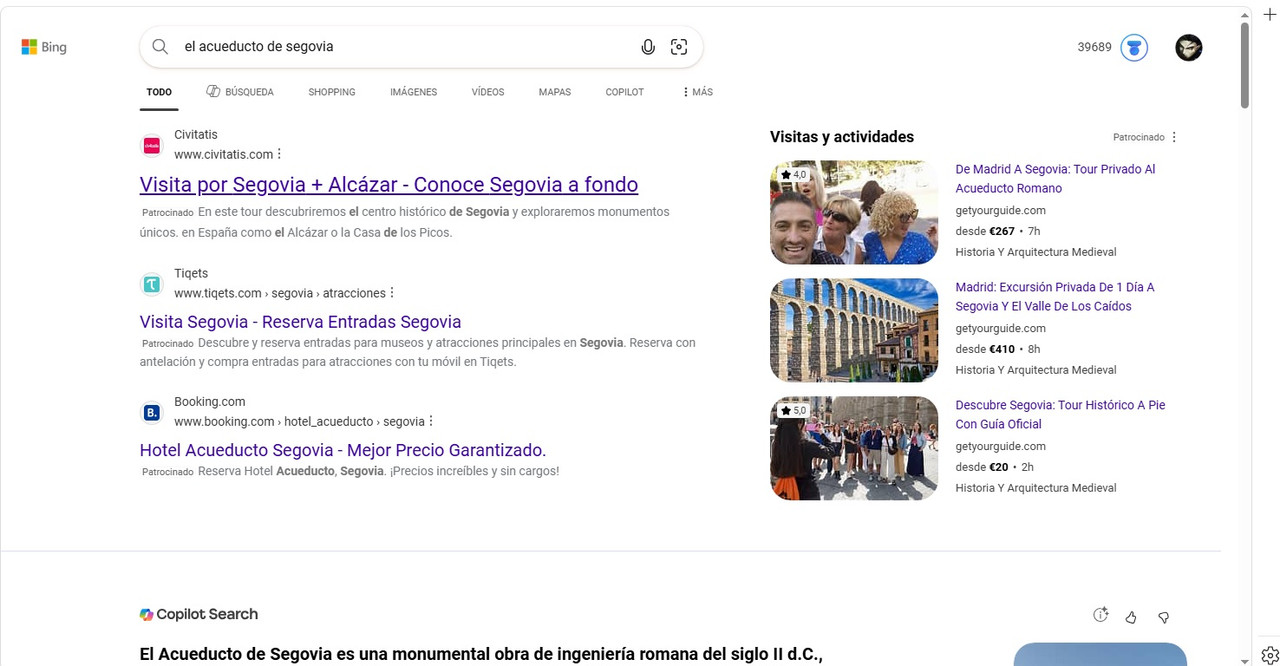Click the plus icon in sidebar

[x=1270, y=14]
